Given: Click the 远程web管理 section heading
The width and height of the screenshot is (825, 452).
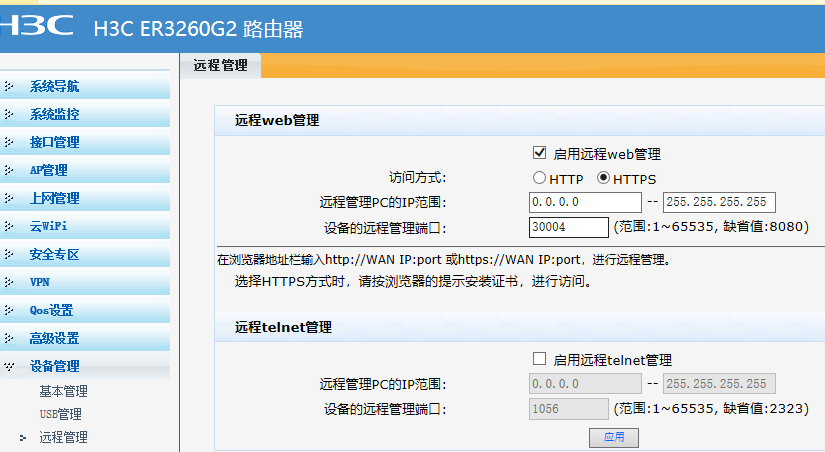Looking at the screenshot, I should 277,120.
